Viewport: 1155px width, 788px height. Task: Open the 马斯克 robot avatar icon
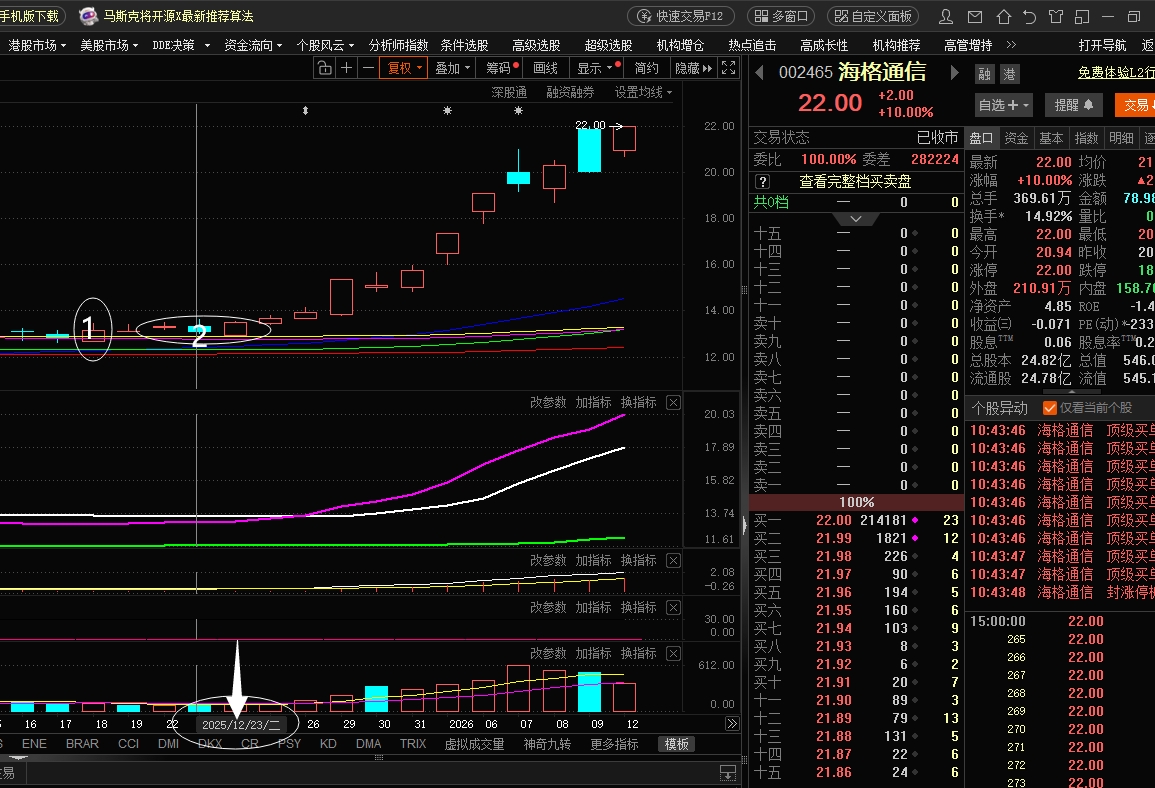point(88,15)
